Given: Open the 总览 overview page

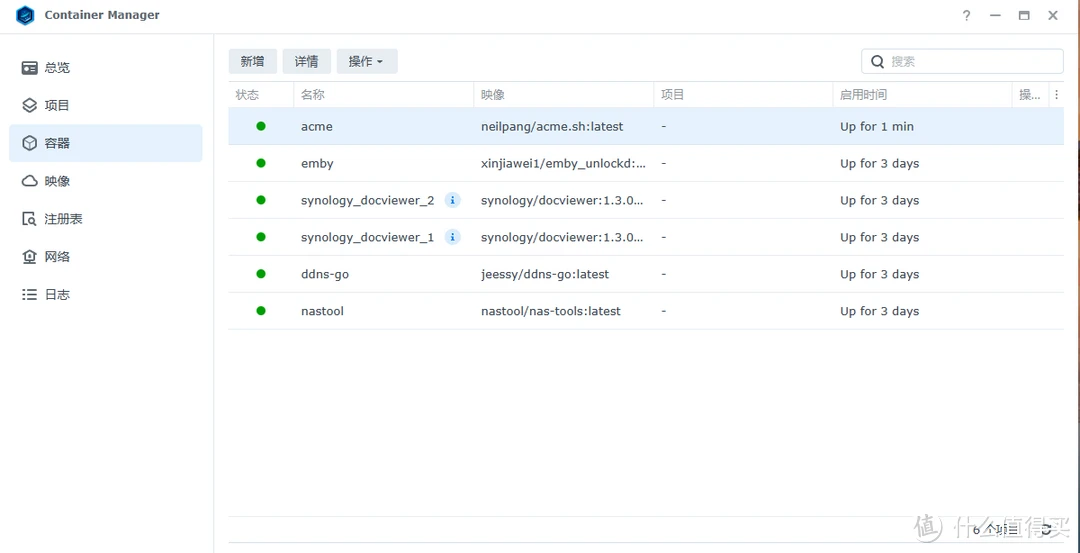Looking at the screenshot, I should pyautogui.click(x=105, y=67).
